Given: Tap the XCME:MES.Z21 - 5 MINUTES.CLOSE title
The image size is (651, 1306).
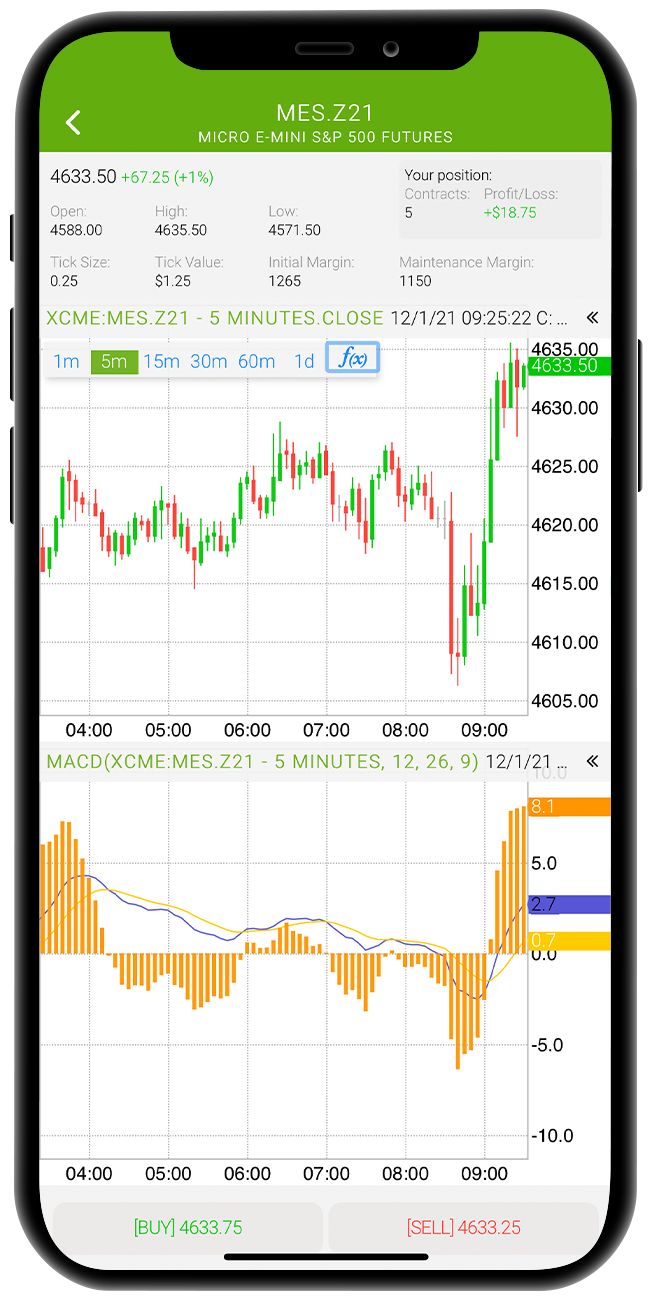Looking at the screenshot, I should 215,318.
